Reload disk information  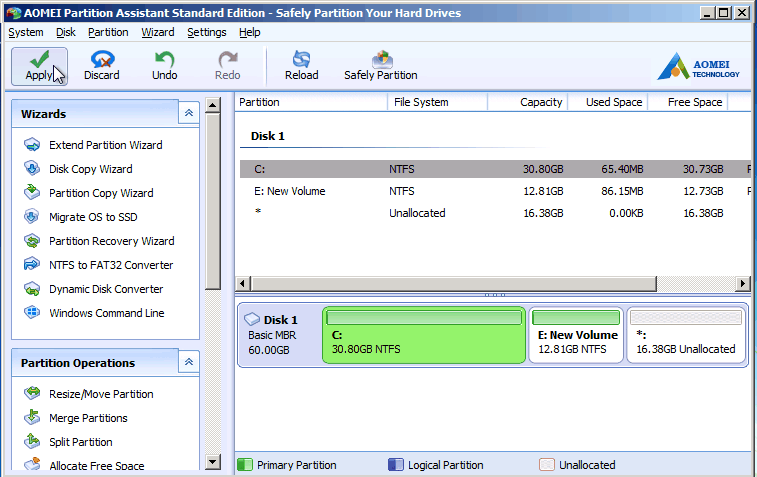(301, 67)
